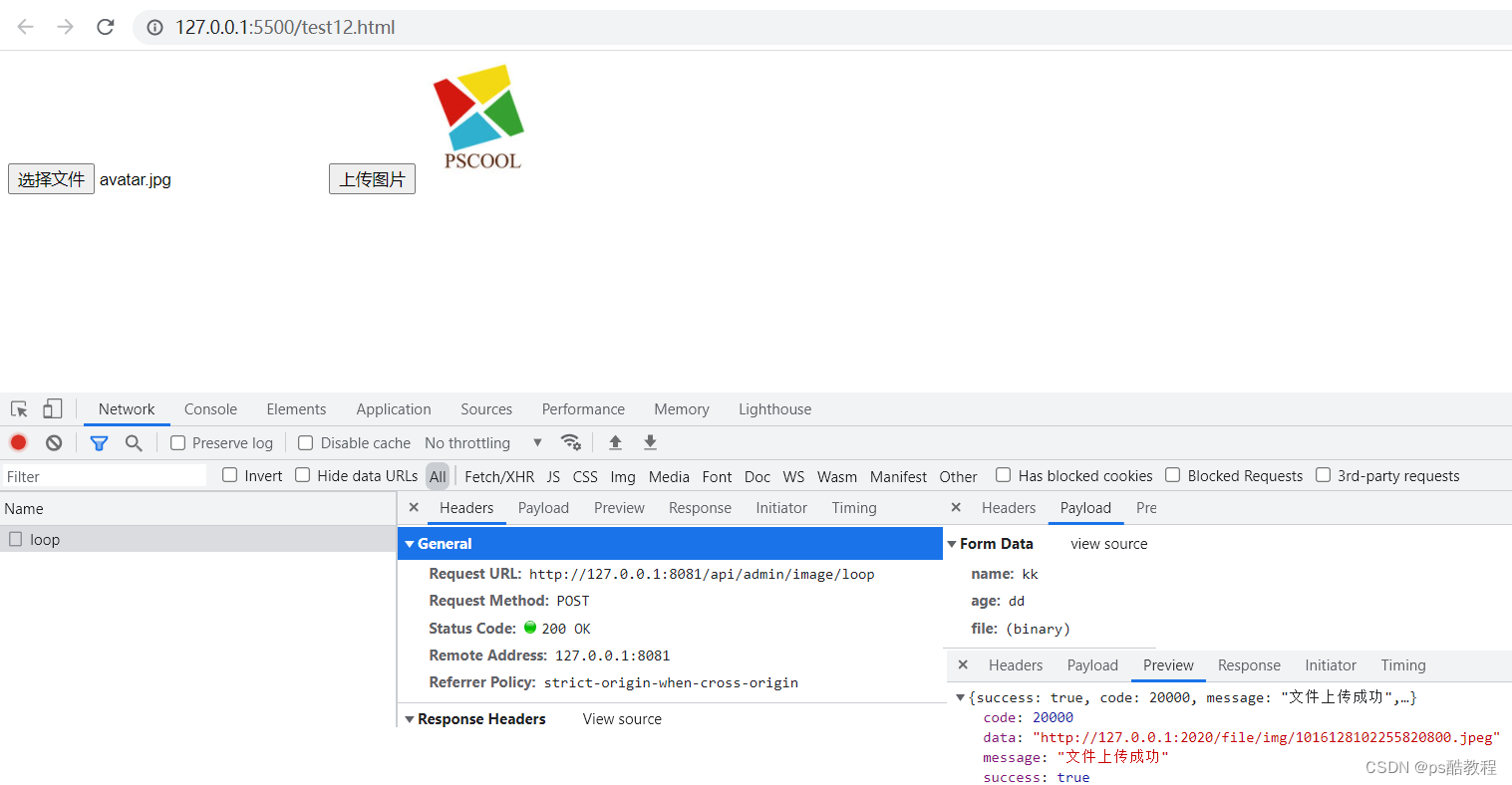The image size is (1512, 785).
Task: Open the Elements panel tab
Action: pos(296,409)
